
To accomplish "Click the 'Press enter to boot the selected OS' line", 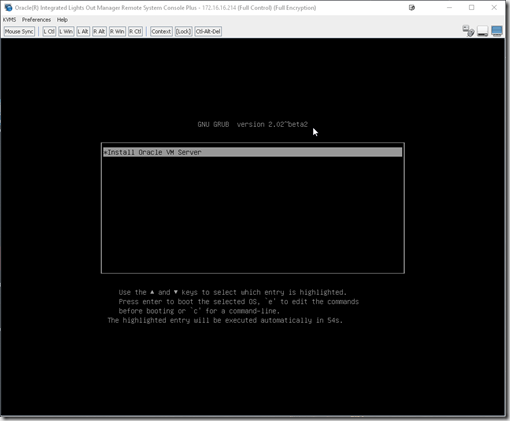I will tap(239, 302).
